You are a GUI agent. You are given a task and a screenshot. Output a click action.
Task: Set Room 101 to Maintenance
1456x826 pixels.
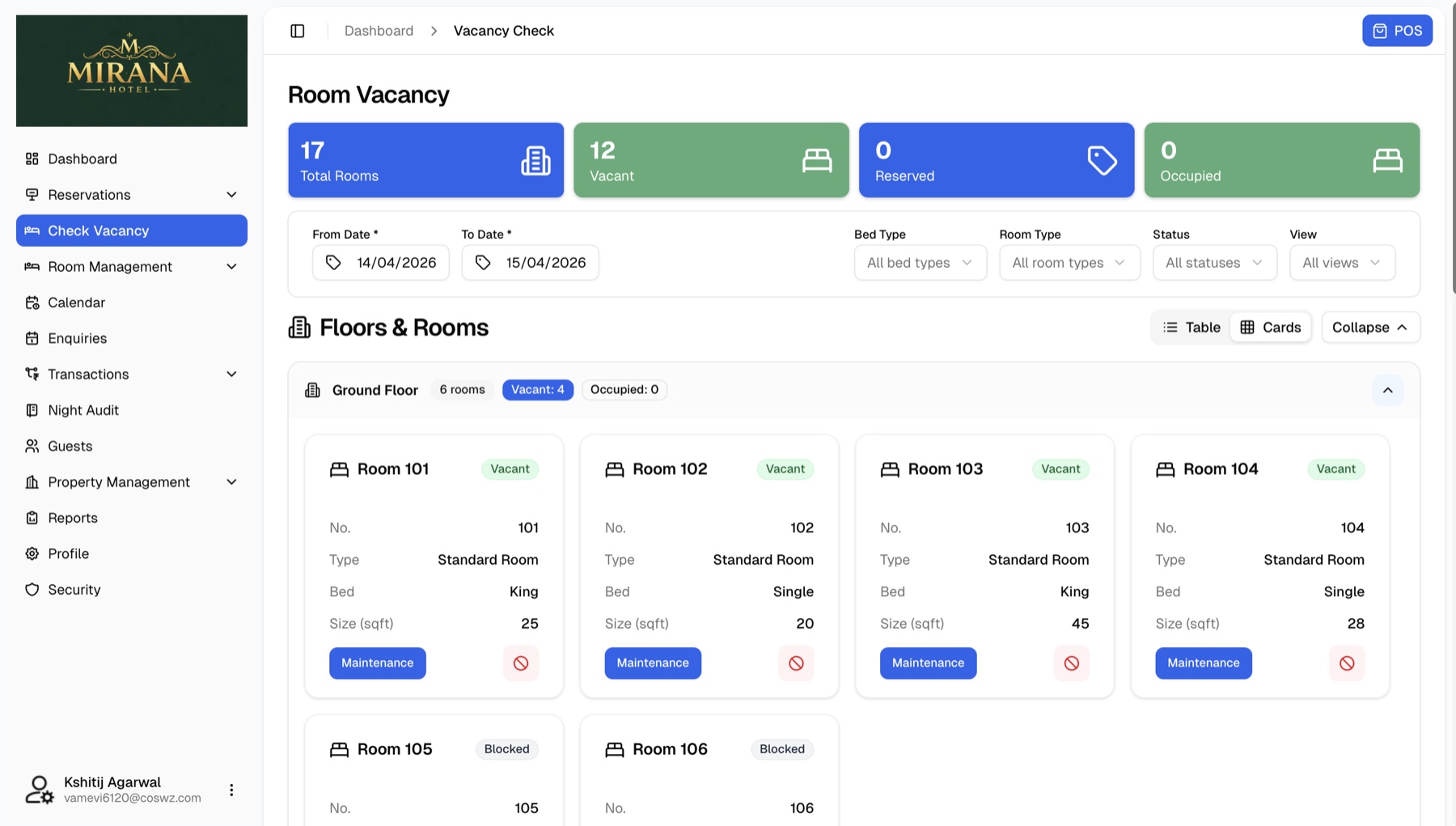pos(378,663)
